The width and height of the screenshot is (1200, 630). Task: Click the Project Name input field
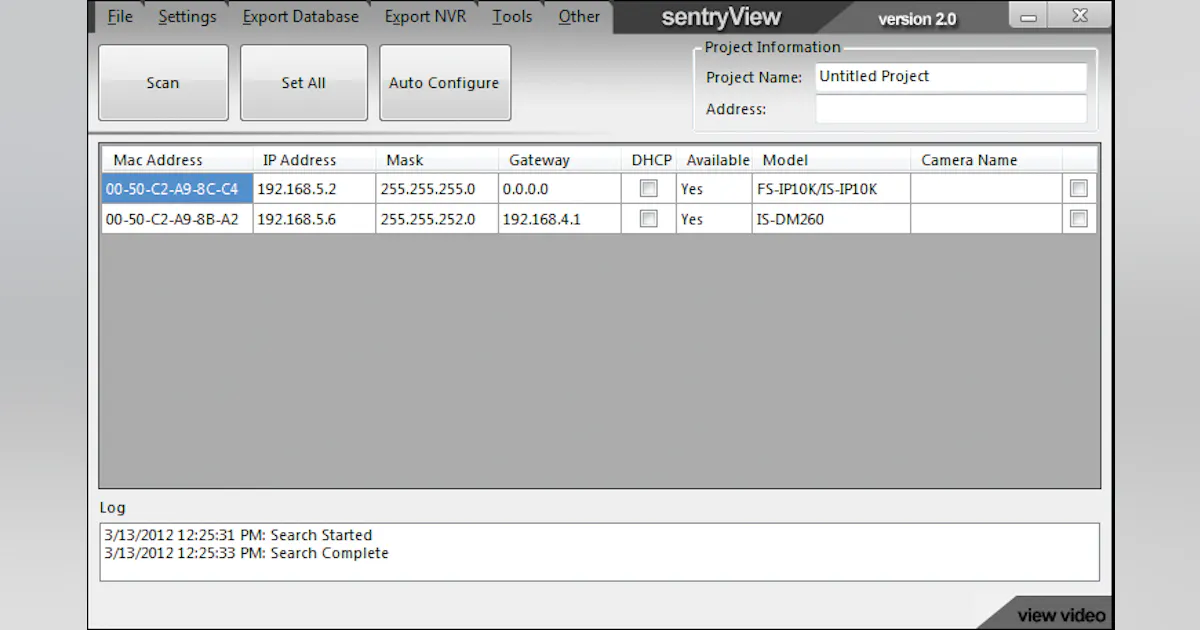pos(951,77)
